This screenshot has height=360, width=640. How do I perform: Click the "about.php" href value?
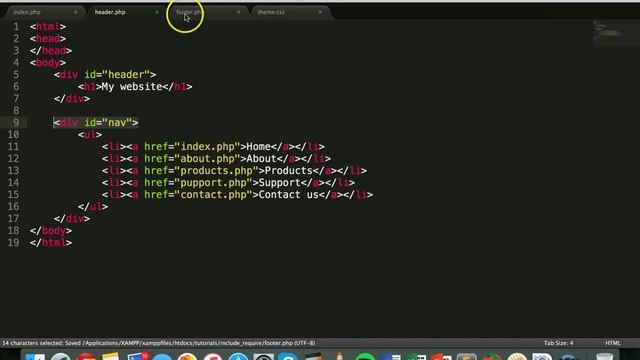coord(207,159)
